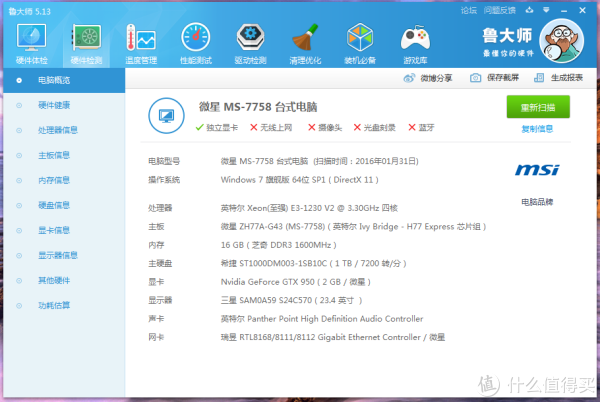The width and height of the screenshot is (600, 402).
Task: Click the Xeon E3-1230 V2 processor value
Action: (x=309, y=208)
